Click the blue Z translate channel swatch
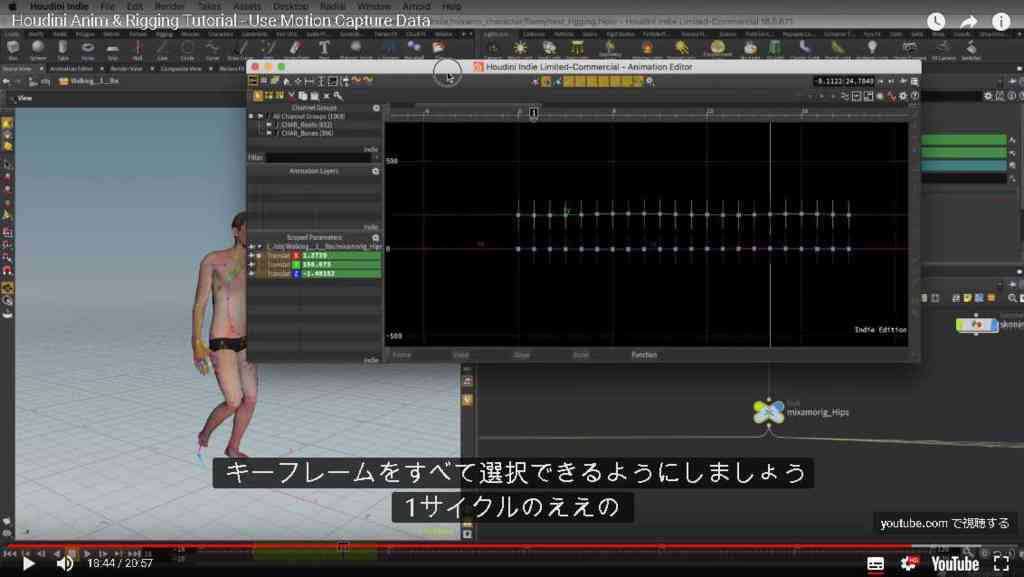This screenshot has height=577, width=1024. tap(296, 273)
